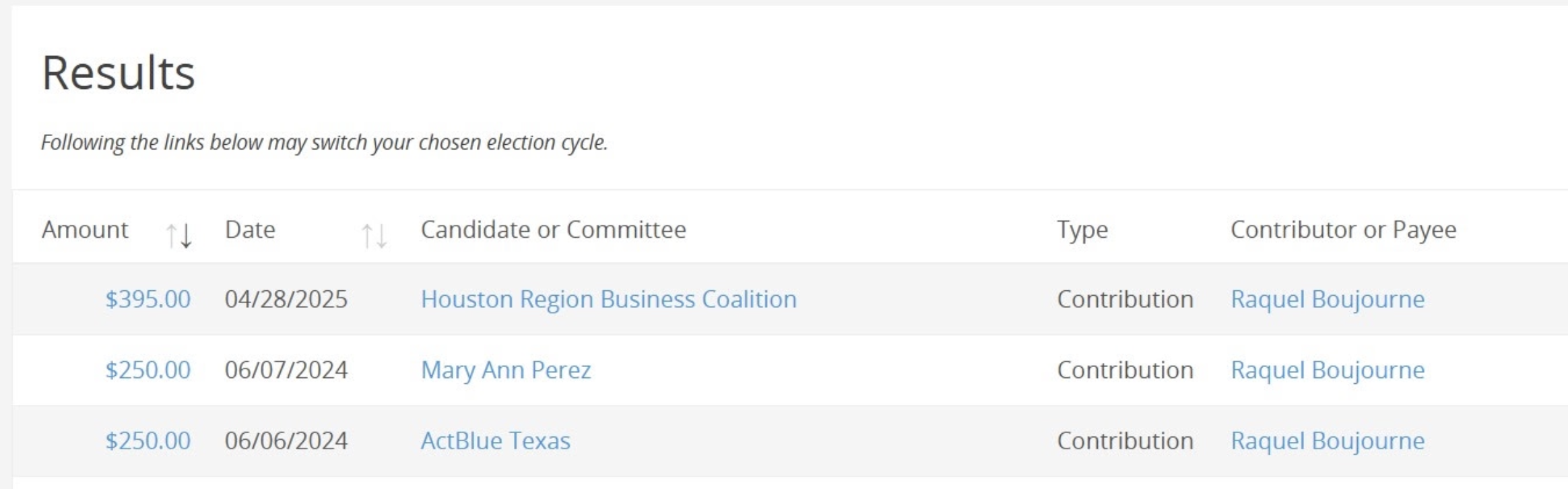
Task: Click the Results heading
Action: click(118, 73)
